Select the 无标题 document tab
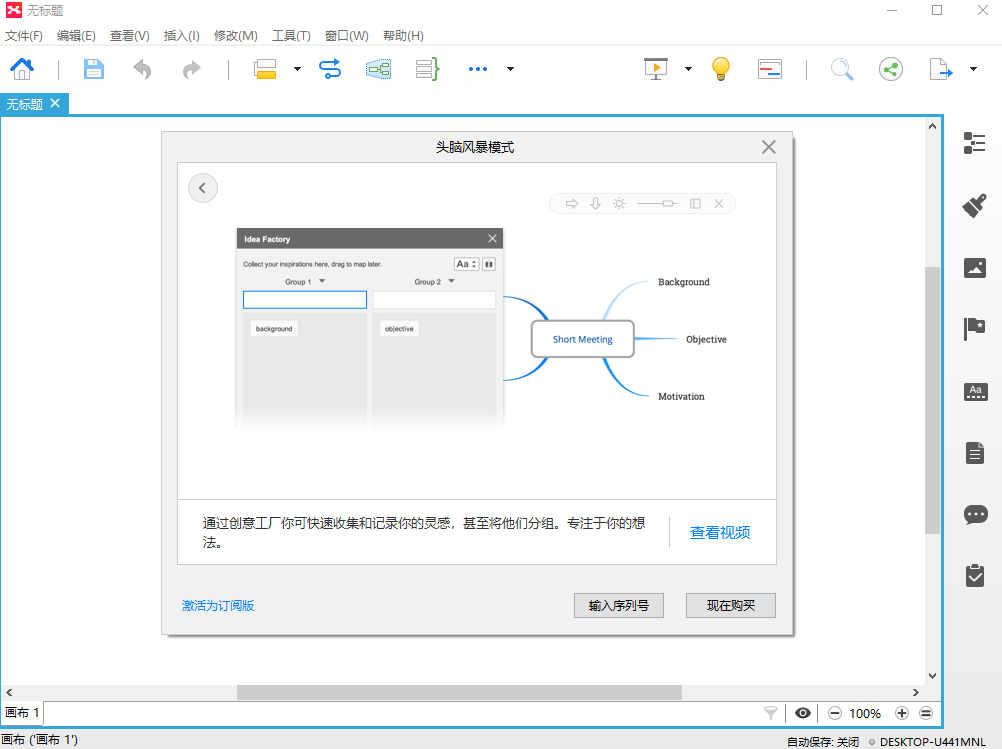This screenshot has height=749, width=1002. point(25,104)
